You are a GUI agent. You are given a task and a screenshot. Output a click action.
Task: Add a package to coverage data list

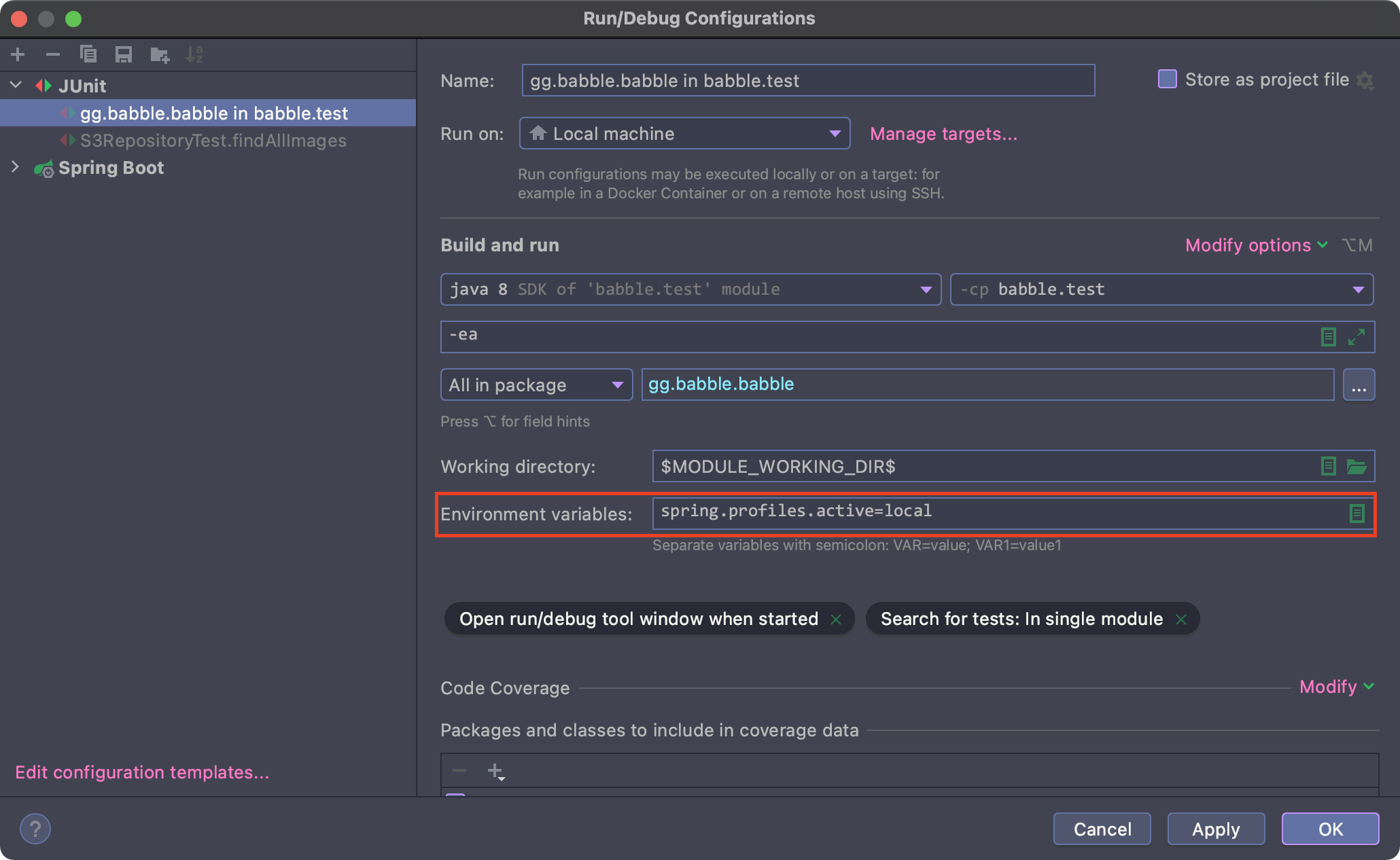pos(496,771)
